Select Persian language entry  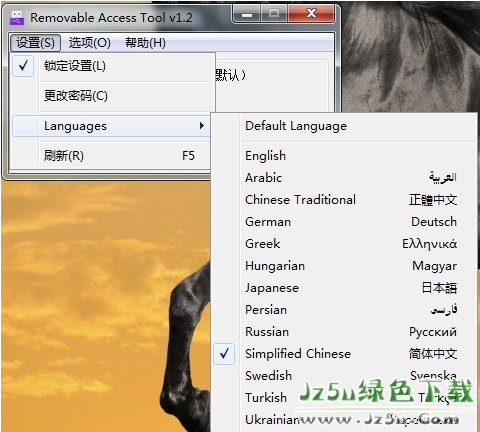tap(345, 310)
